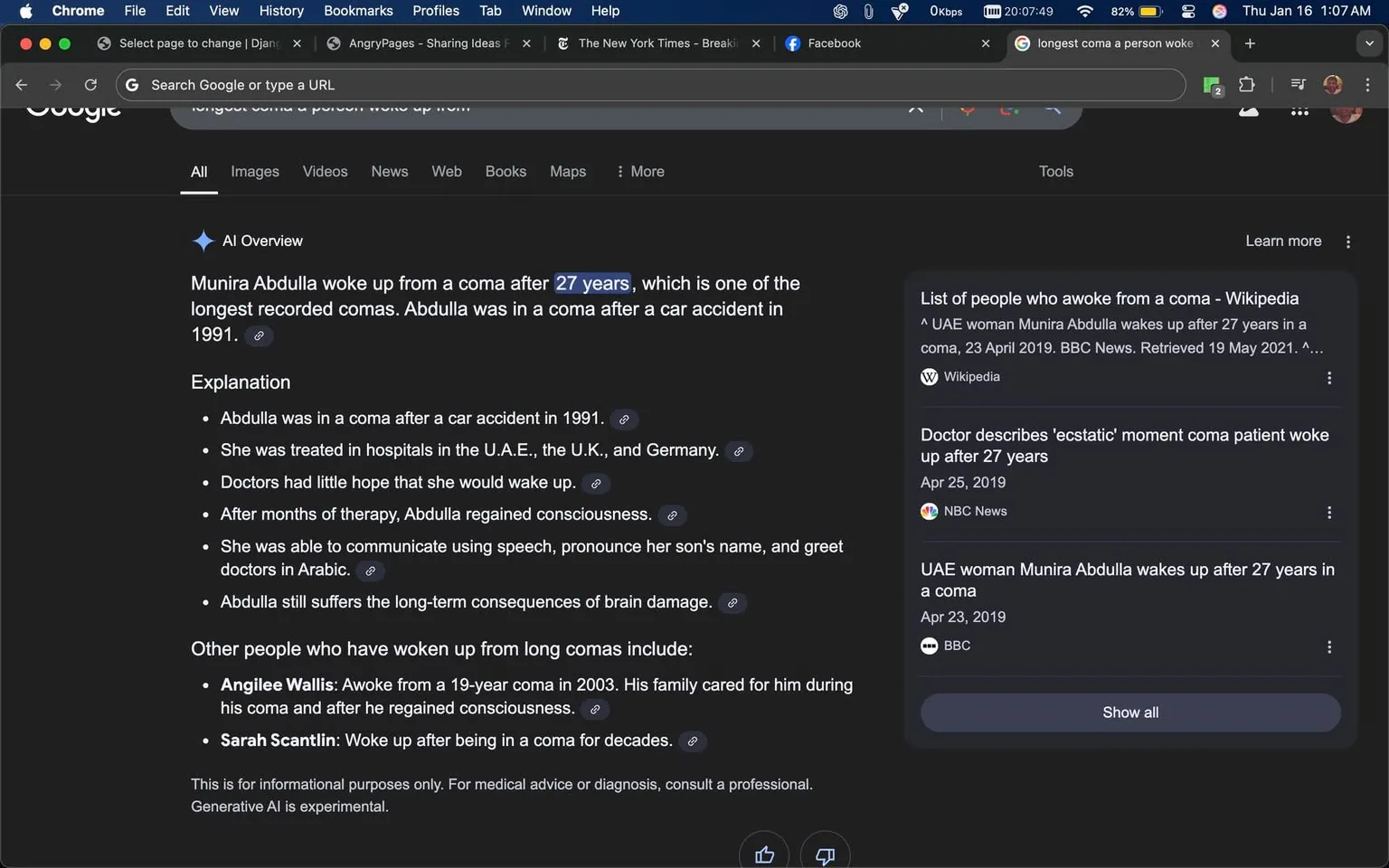This screenshot has width=1389, height=868.
Task: Click the thumbs down feedback icon
Action: pos(825,854)
